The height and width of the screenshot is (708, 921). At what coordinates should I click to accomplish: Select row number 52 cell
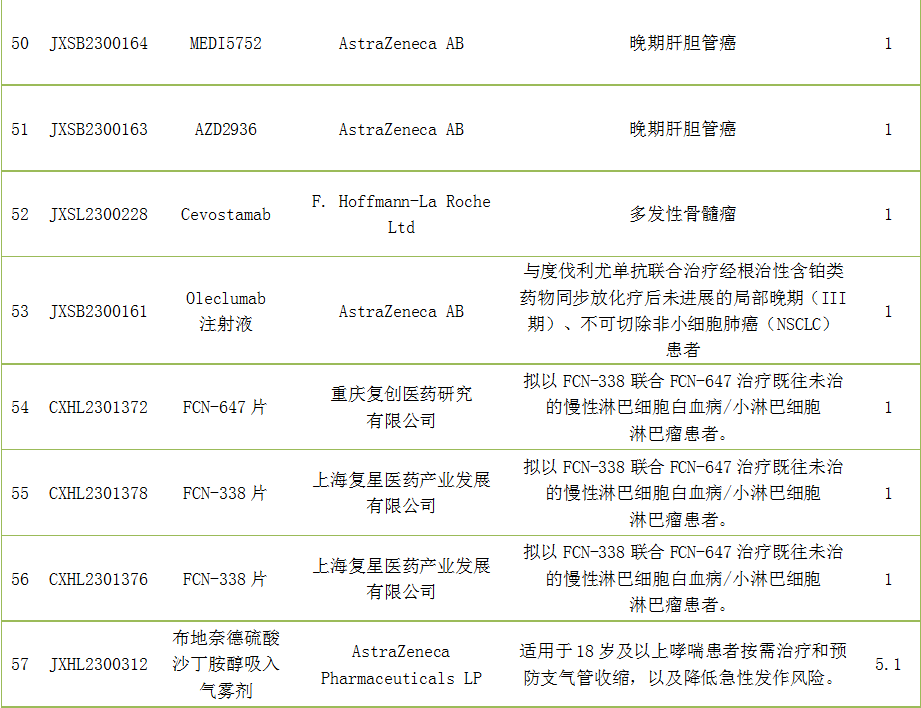pyautogui.click(x=20, y=214)
